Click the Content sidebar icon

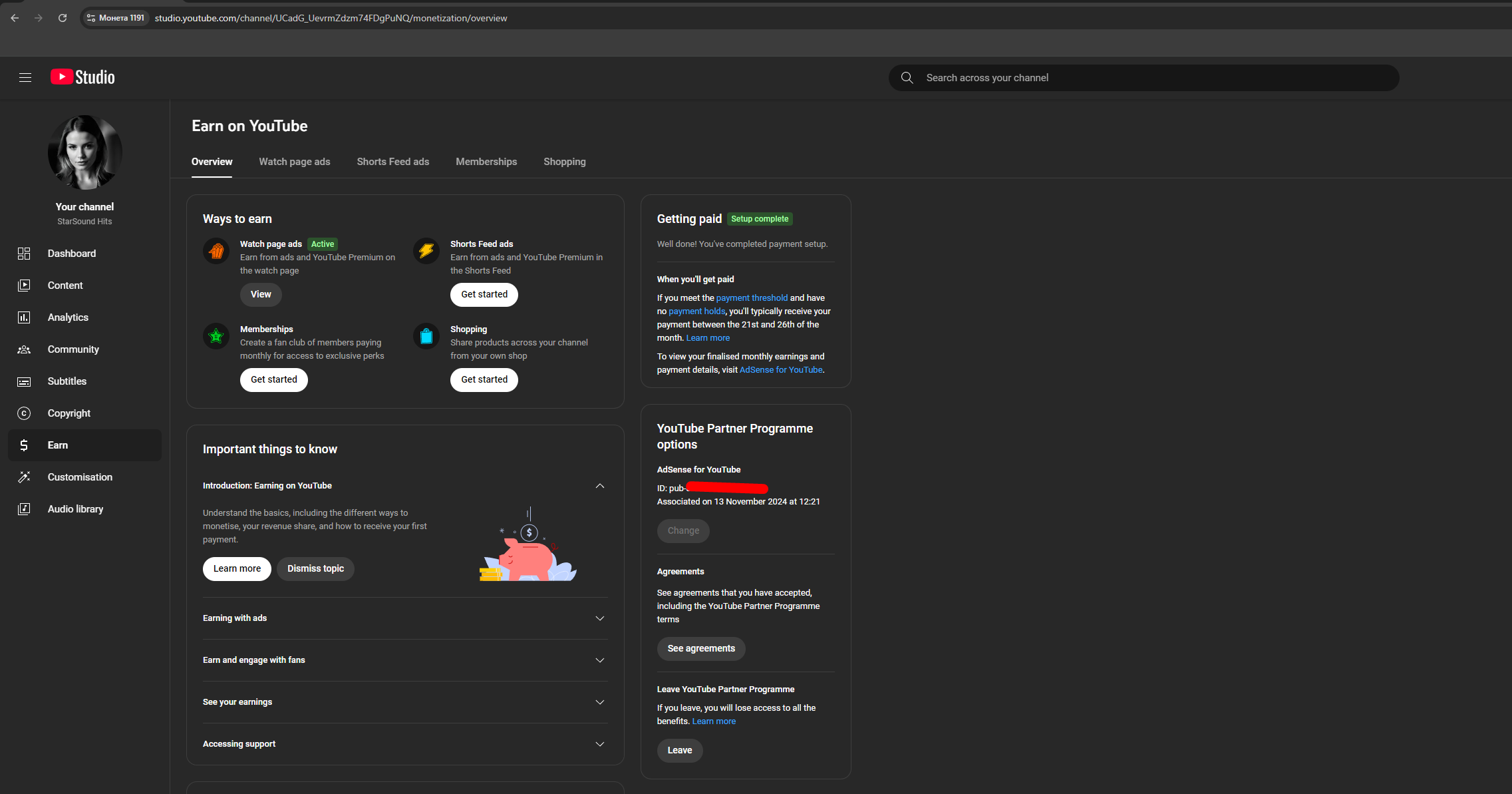point(24,286)
